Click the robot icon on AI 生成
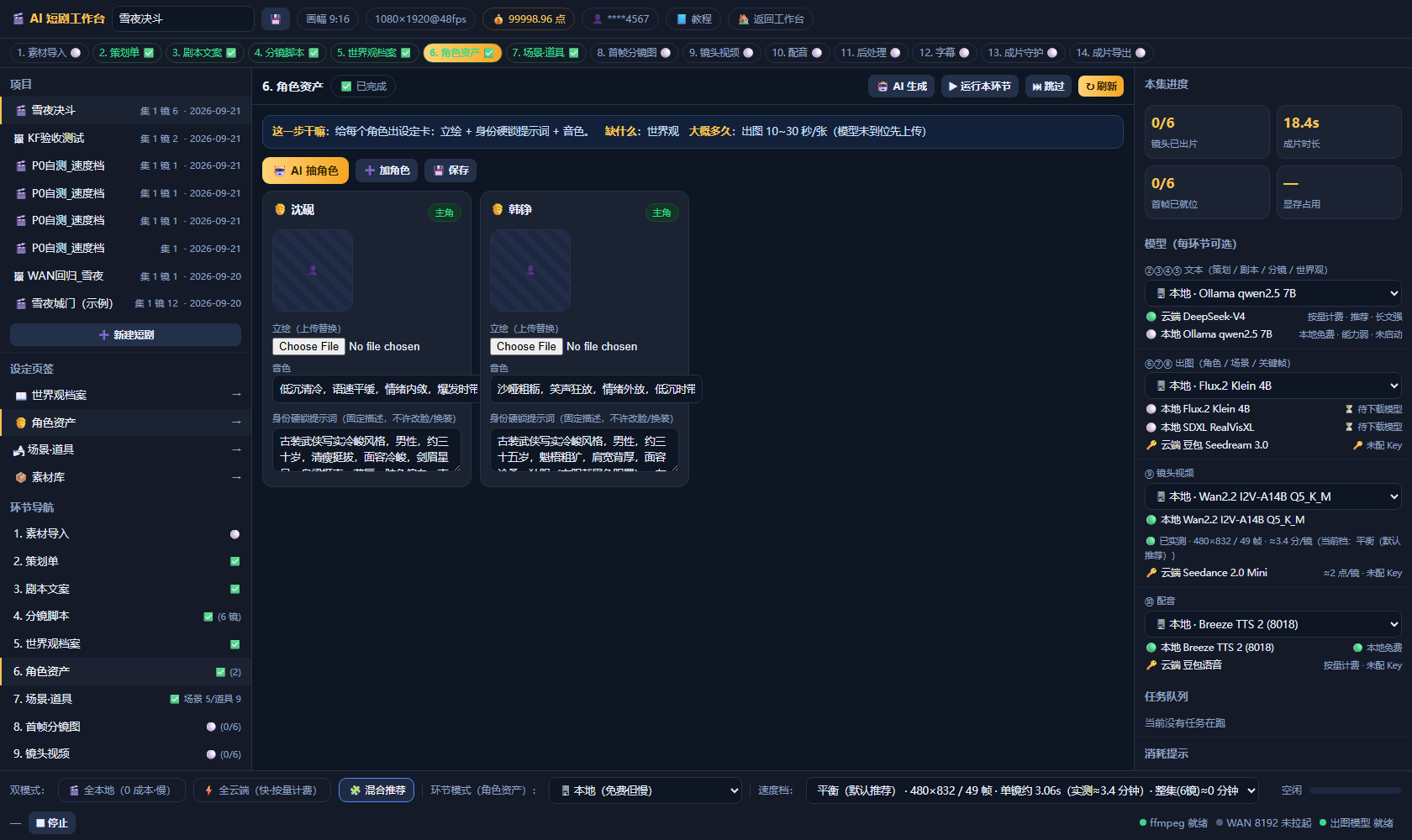 [882, 87]
